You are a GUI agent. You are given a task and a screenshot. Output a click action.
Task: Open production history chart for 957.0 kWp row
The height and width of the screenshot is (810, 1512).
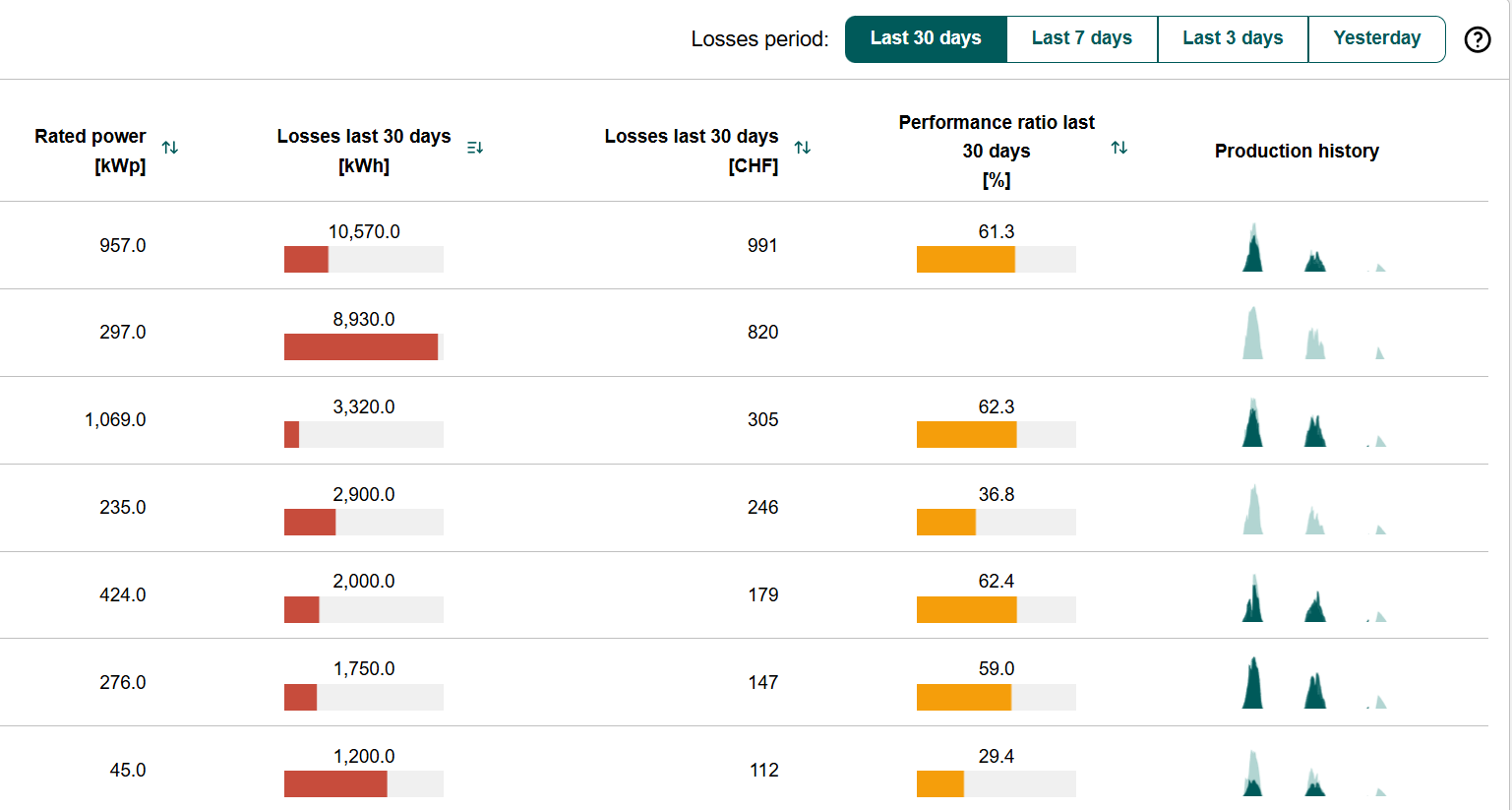click(x=1313, y=248)
